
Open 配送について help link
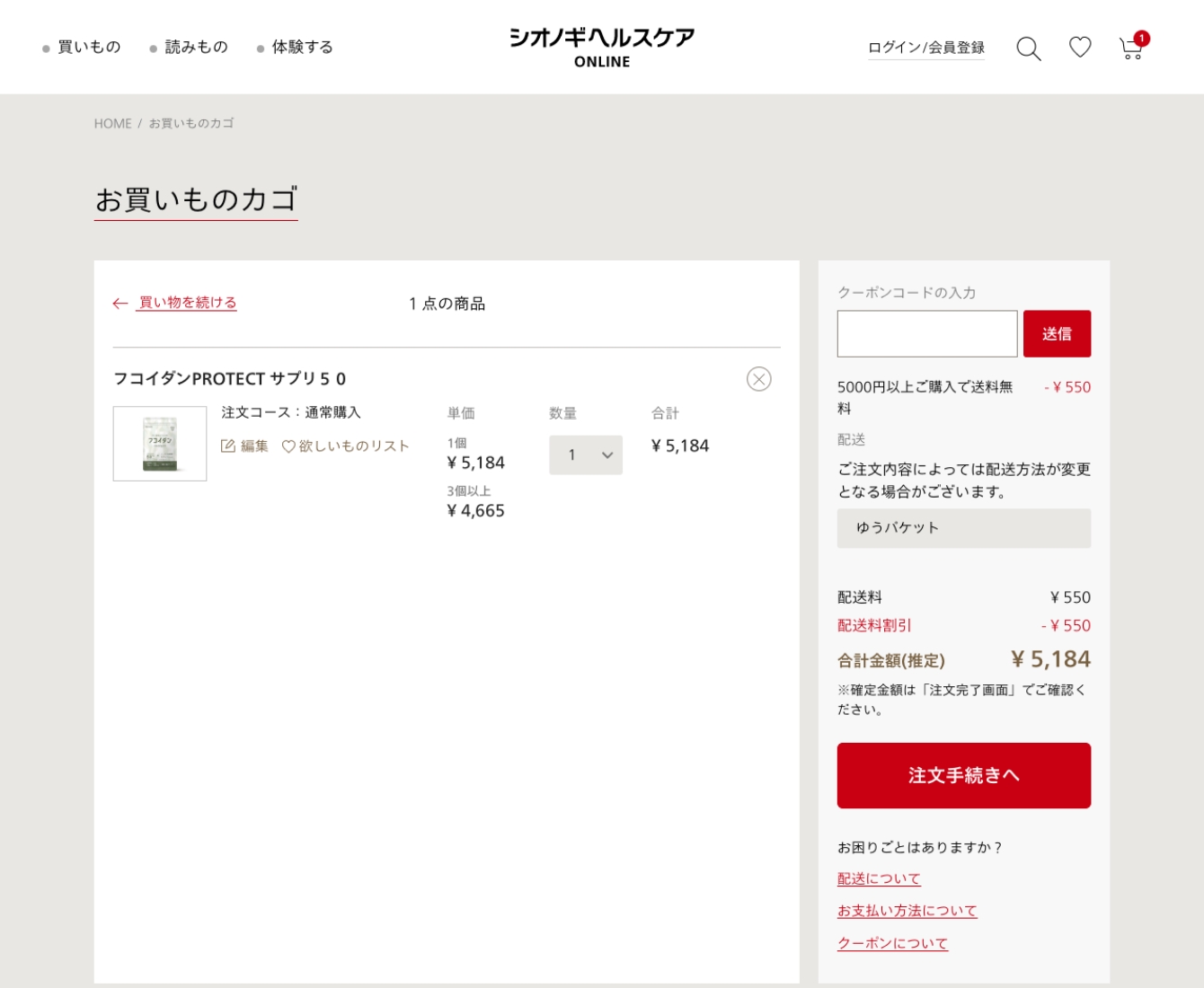pyautogui.click(x=879, y=878)
